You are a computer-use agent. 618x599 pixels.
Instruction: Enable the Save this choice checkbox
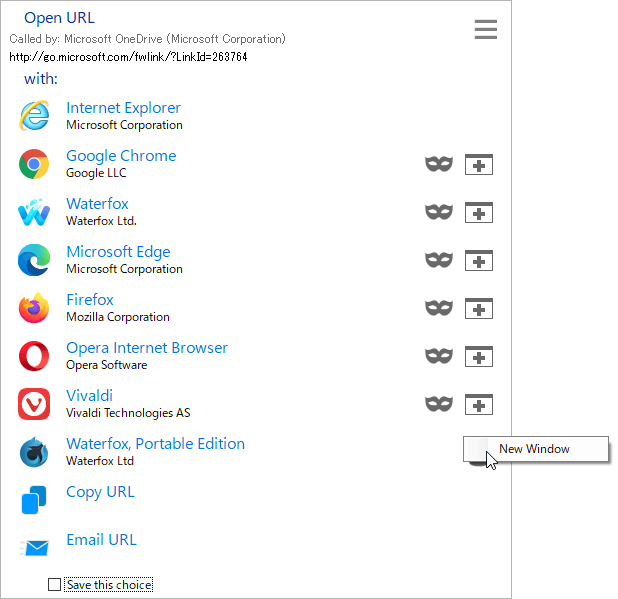54,584
